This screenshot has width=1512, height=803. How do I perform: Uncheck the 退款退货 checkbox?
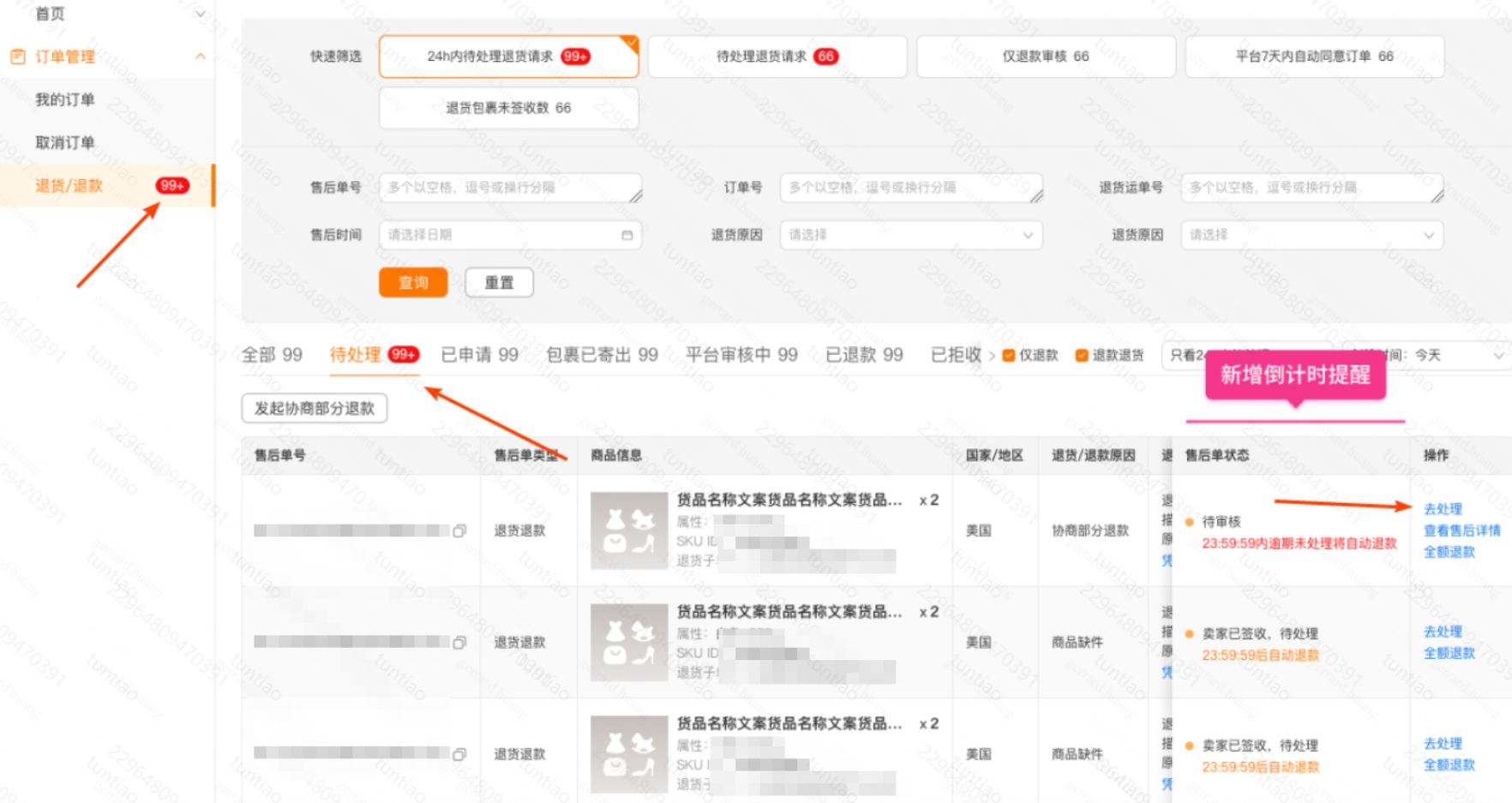1082,355
